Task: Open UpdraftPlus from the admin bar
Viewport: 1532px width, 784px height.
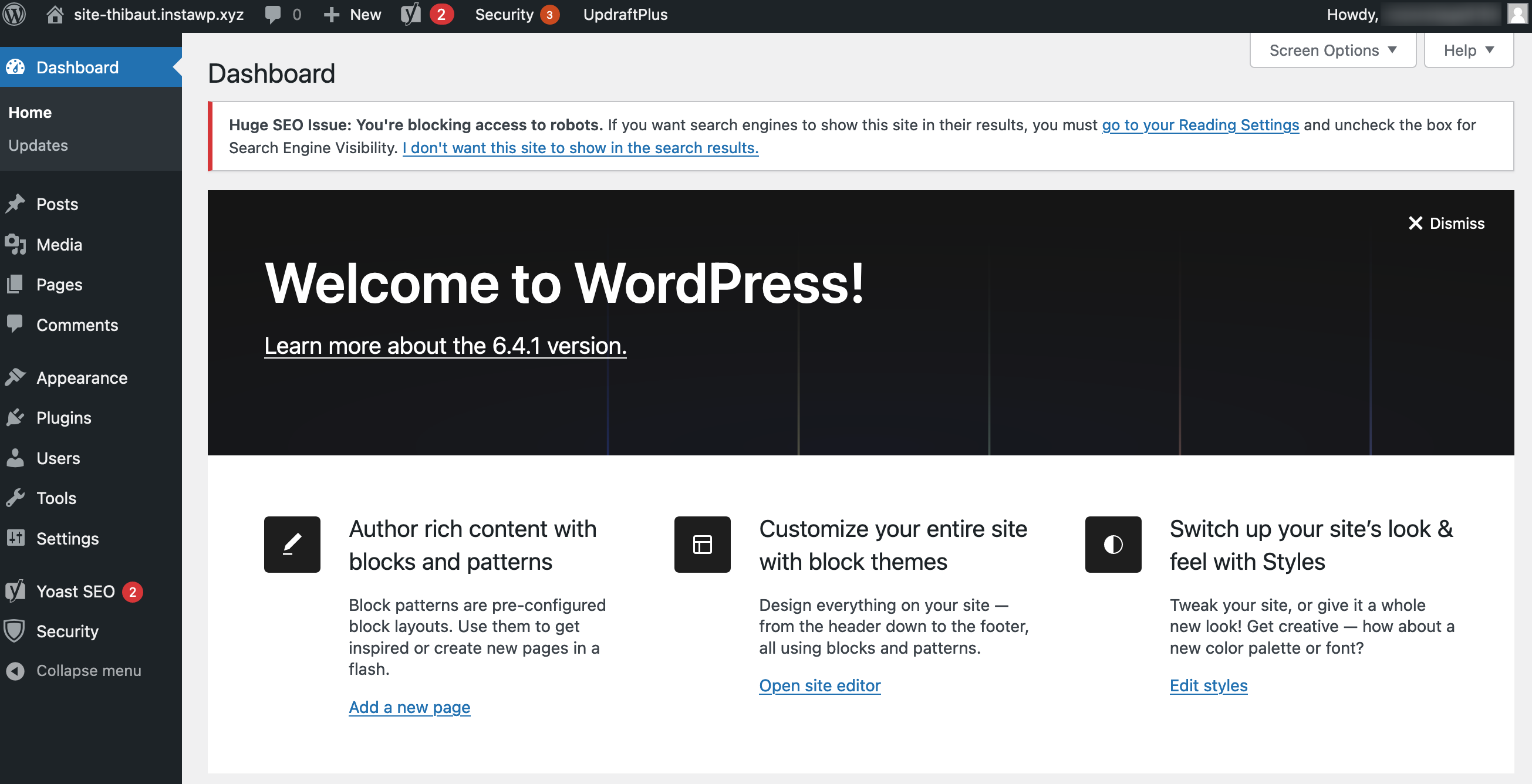Action: point(625,14)
